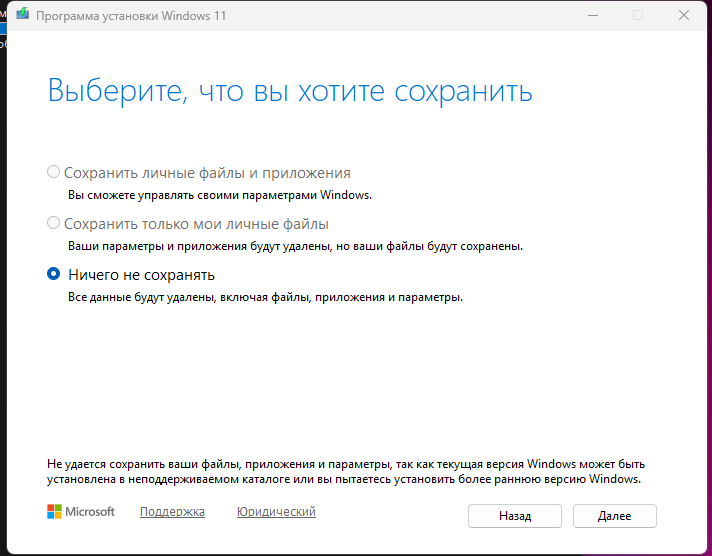Choose the 'Ничего не сохранять' radio button

[x=53, y=274]
